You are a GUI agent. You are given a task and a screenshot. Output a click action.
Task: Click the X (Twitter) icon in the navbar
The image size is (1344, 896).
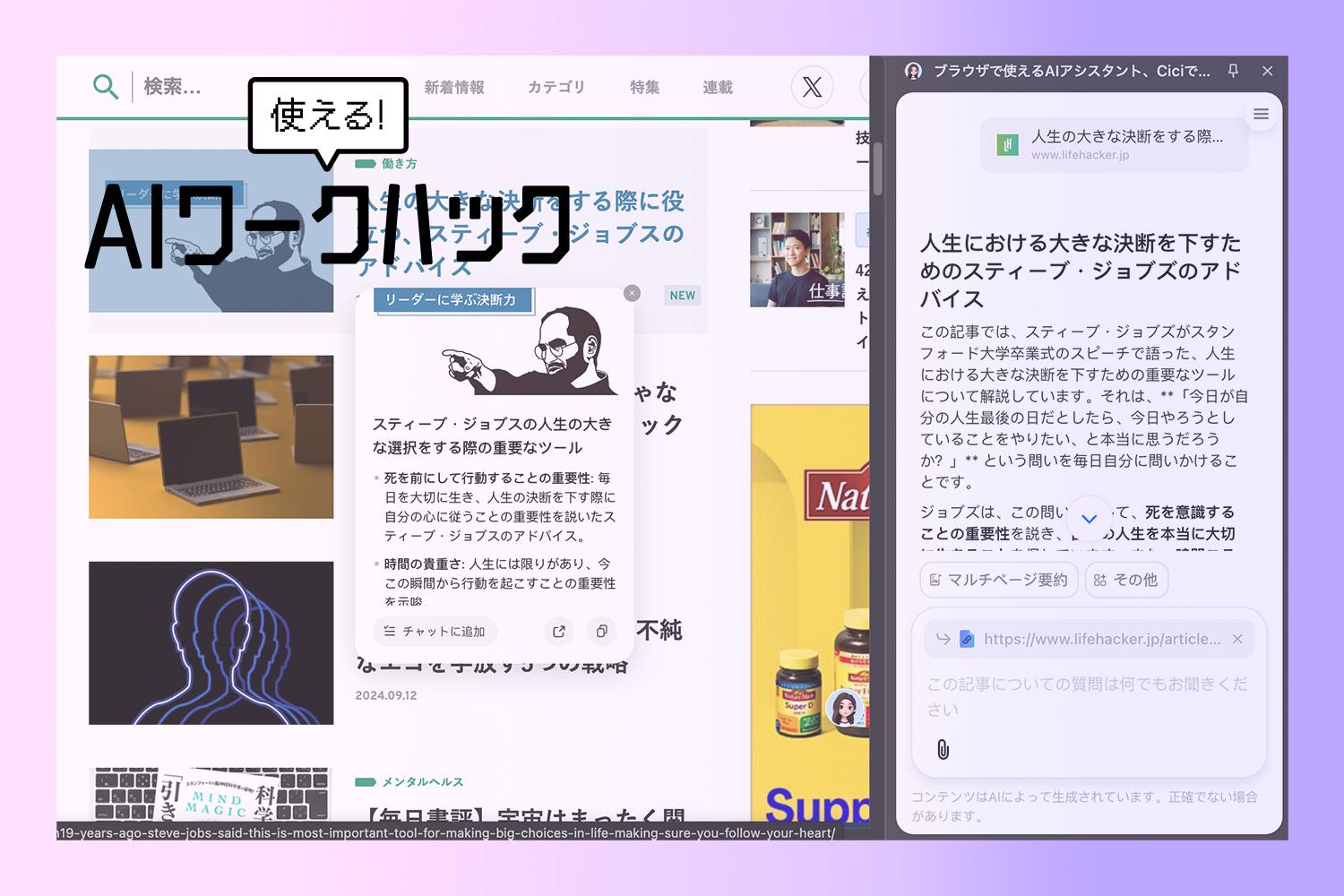coord(812,87)
